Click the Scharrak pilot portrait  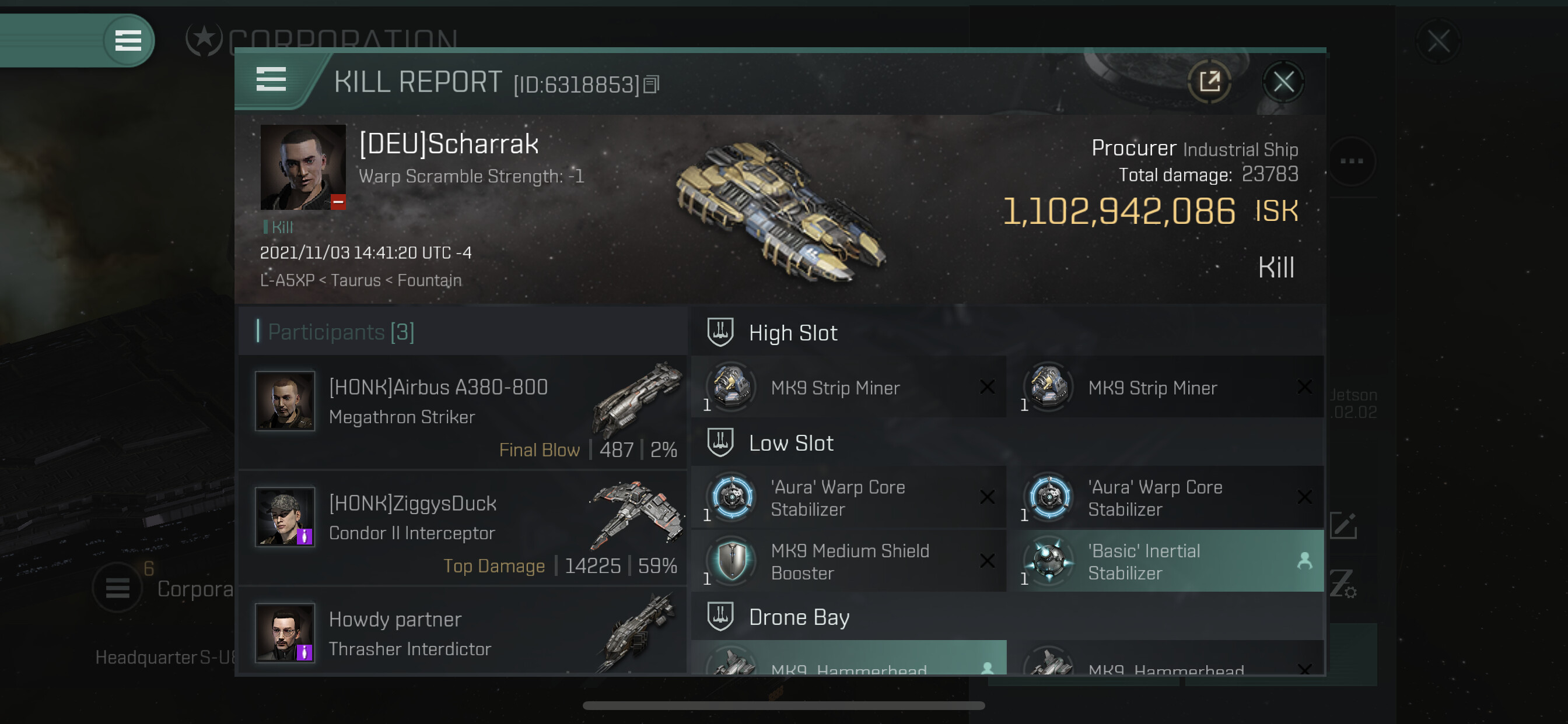pos(303,167)
